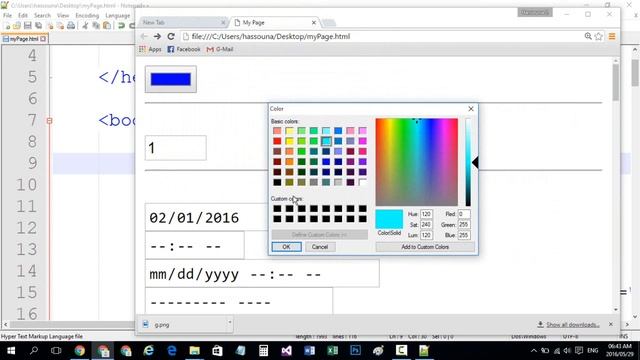Open the File menu in Notepad++
Viewport: 640px width, 360px height.
pyautogui.click(x=7, y=16)
